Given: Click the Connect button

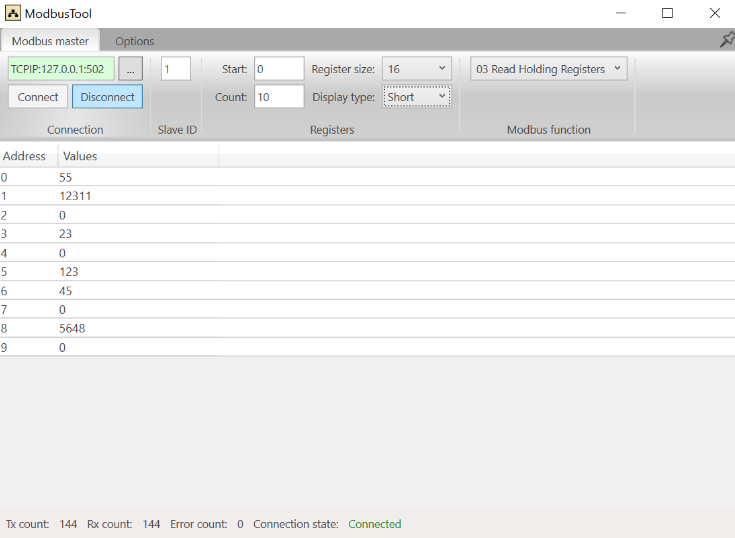Looking at the screenshot, I should 38,97.
